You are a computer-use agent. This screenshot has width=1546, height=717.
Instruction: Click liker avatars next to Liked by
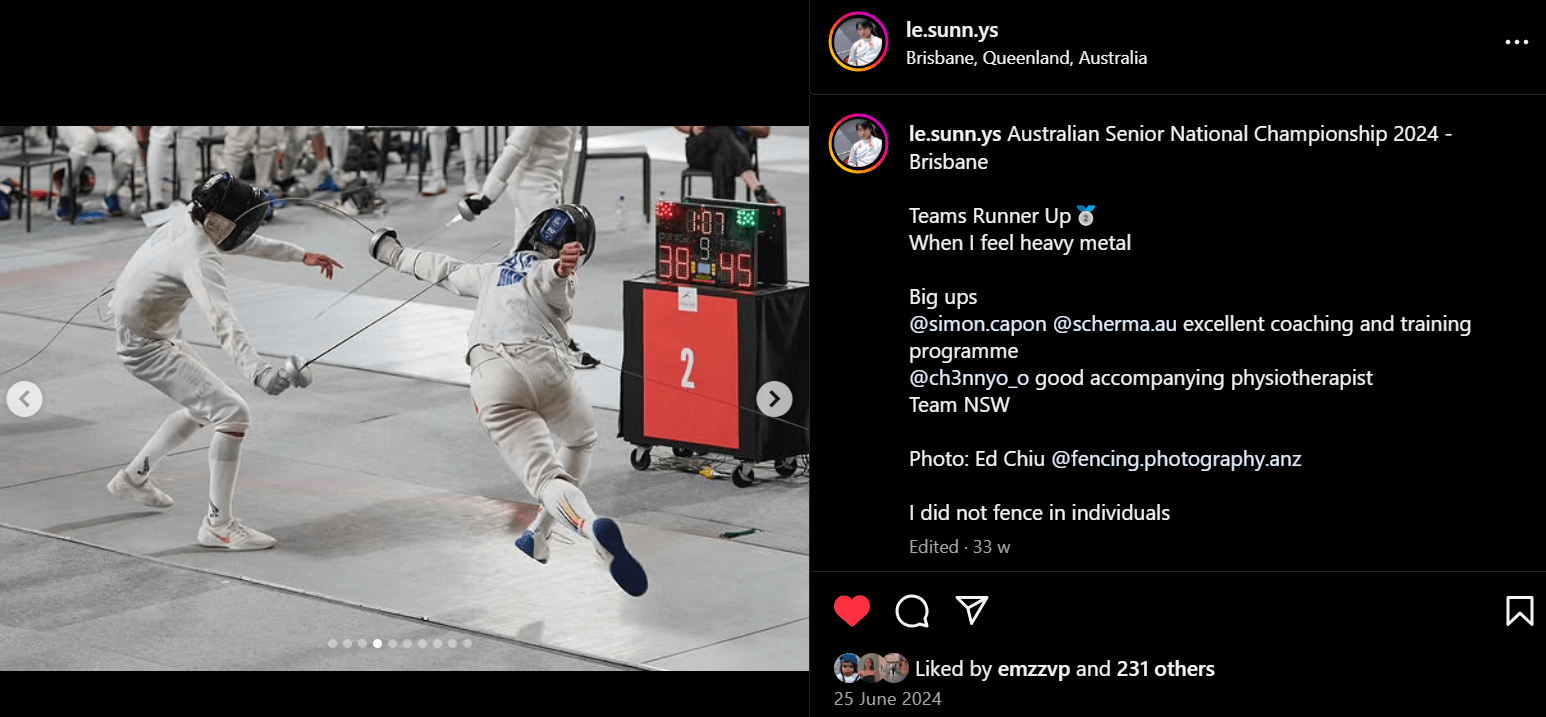tap(871, 668)
